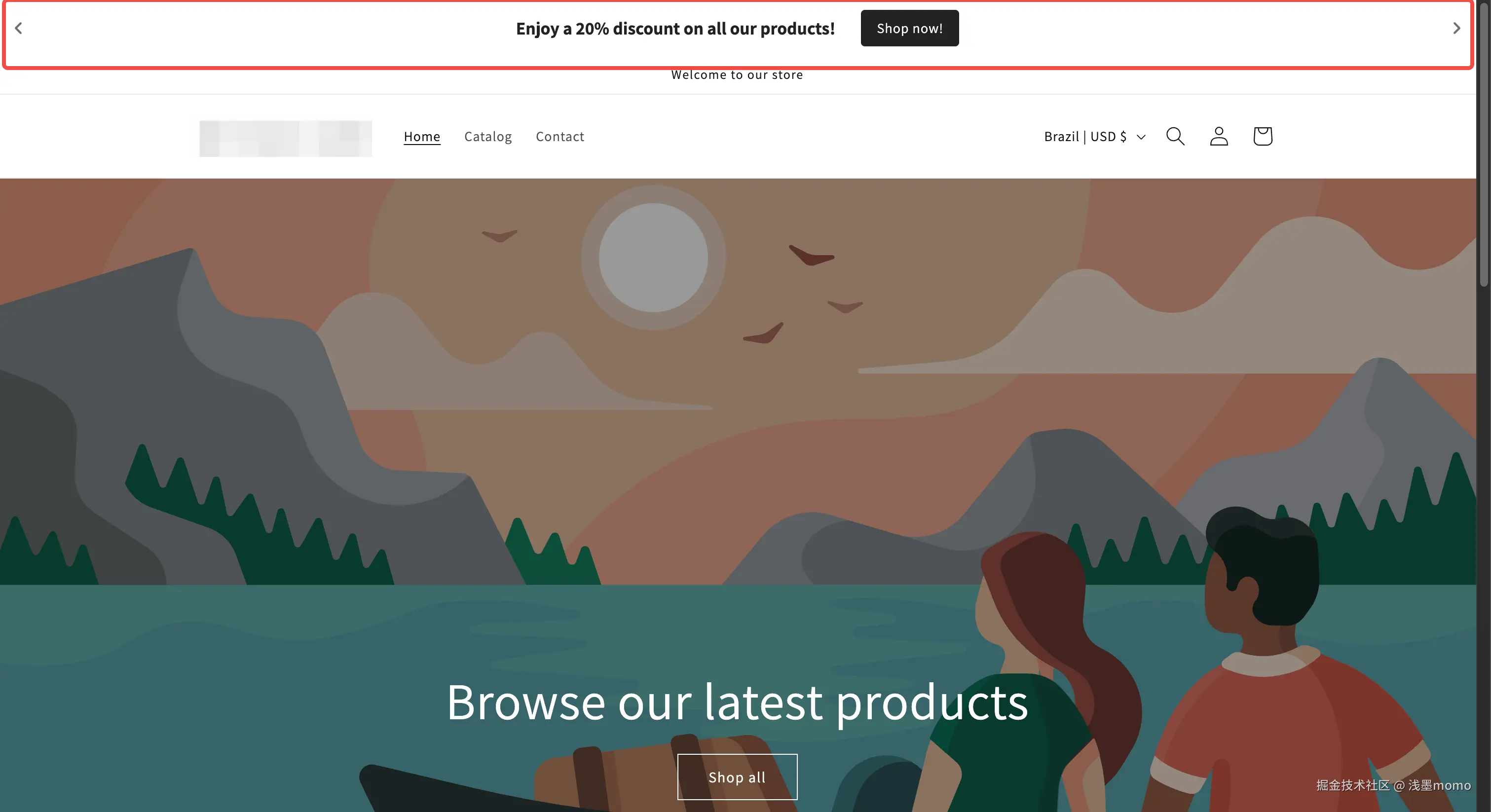
Task: Click the 20% discount announcement text
Action: tap(675, 28)
